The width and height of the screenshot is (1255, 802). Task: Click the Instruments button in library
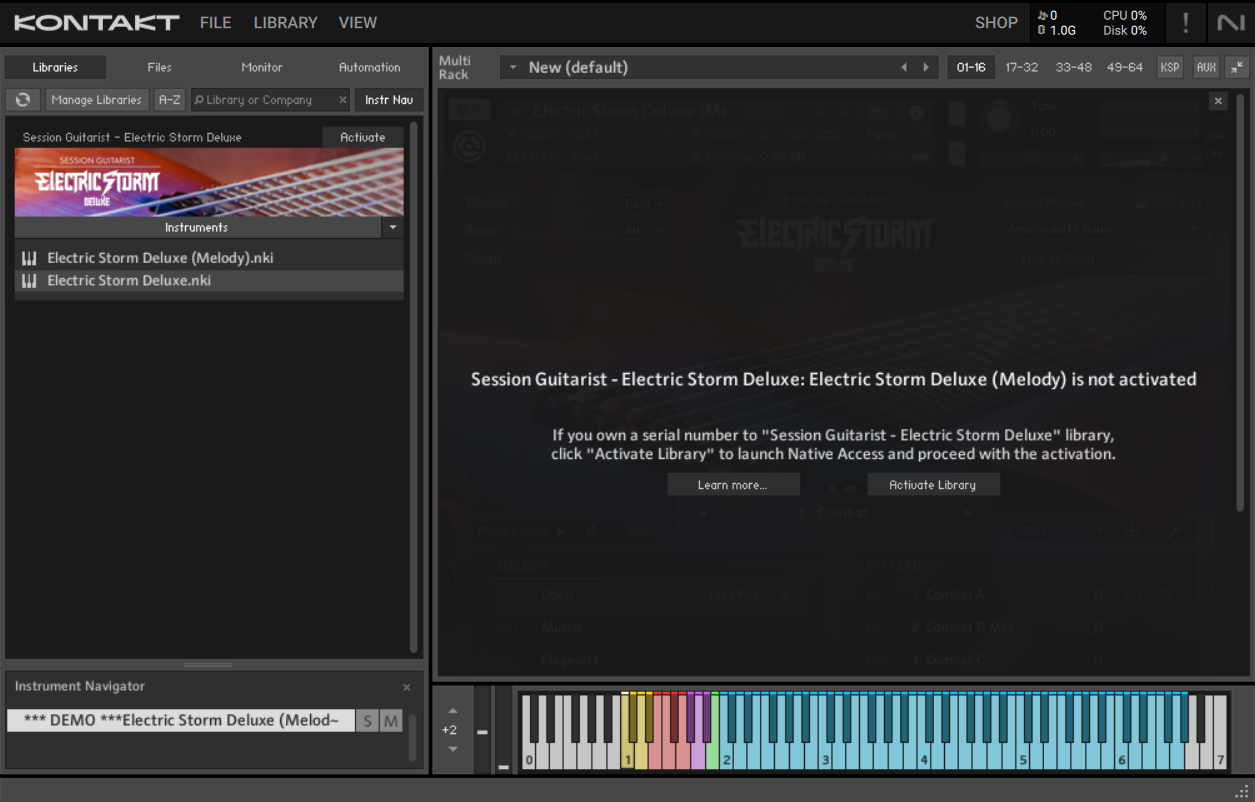click(197, 228)
